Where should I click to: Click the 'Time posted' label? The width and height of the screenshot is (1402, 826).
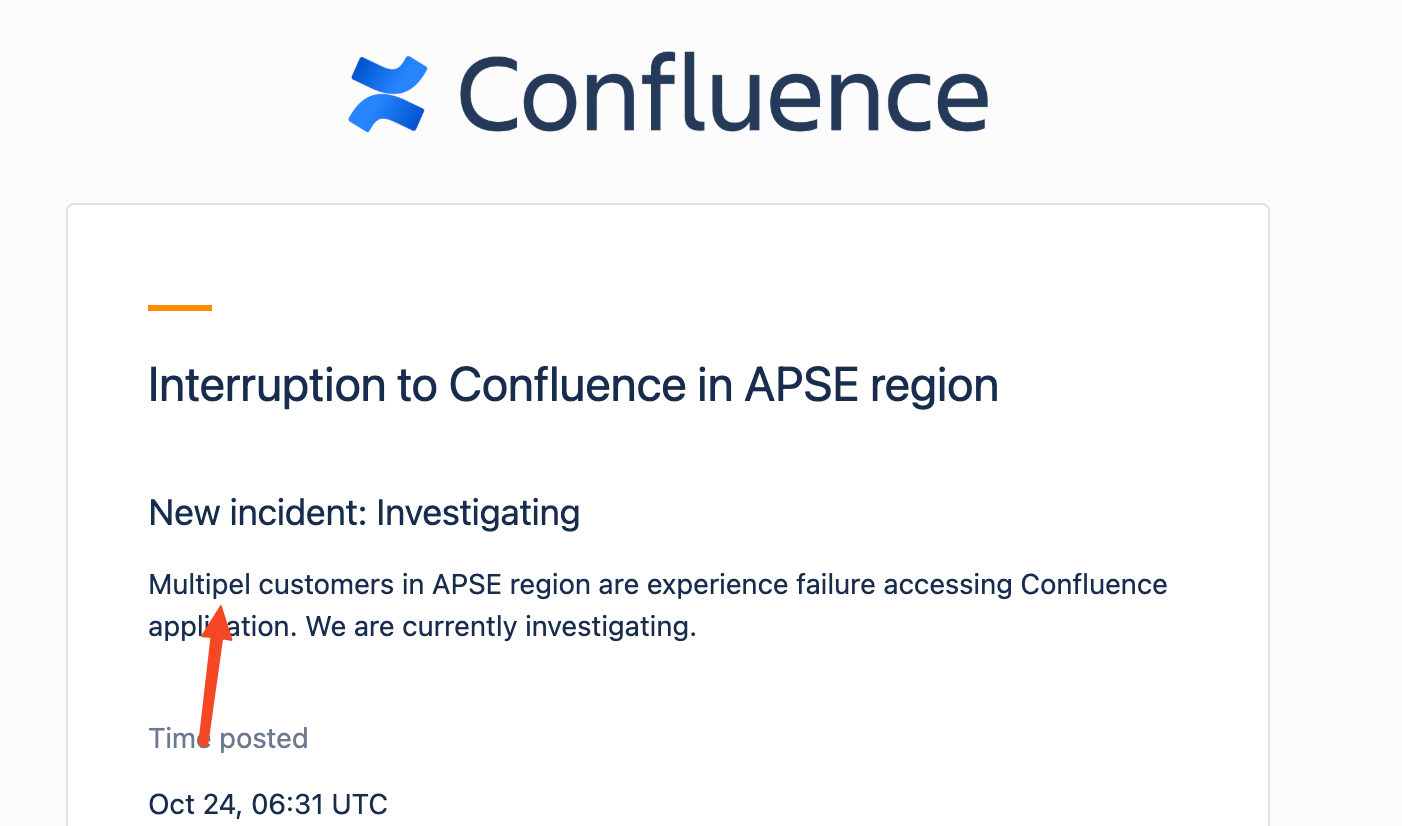(x=228, y=738)
